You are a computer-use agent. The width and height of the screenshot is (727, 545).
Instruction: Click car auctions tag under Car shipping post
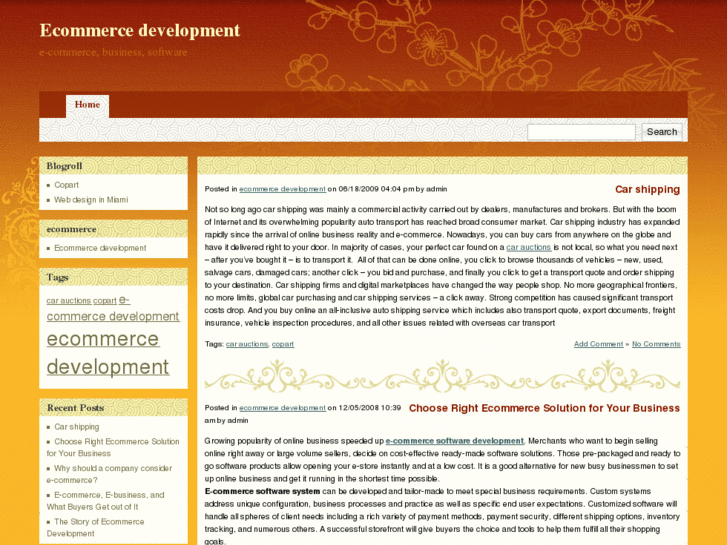247,344
